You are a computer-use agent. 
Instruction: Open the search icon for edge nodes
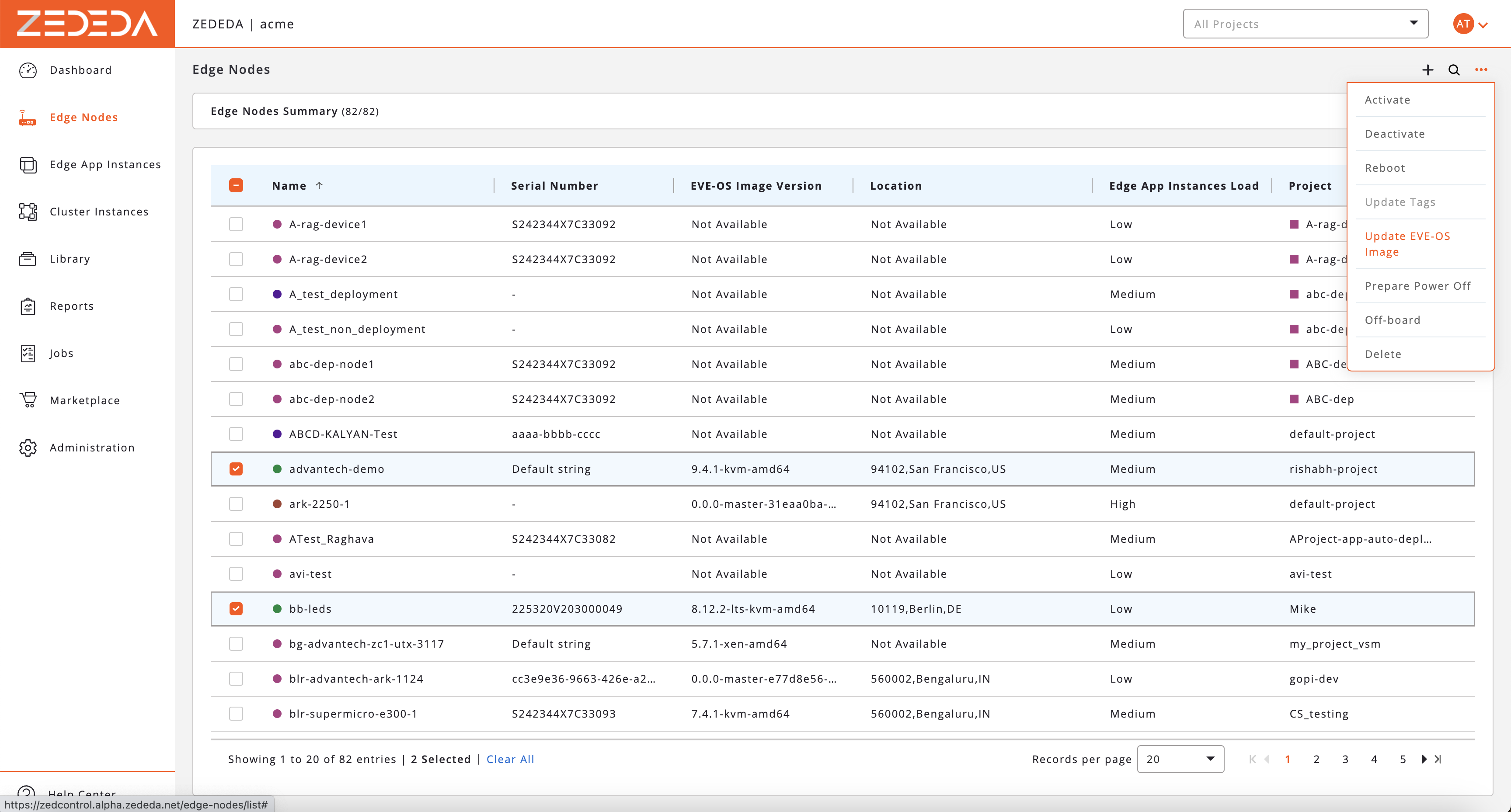click(x=1454, y=69)
